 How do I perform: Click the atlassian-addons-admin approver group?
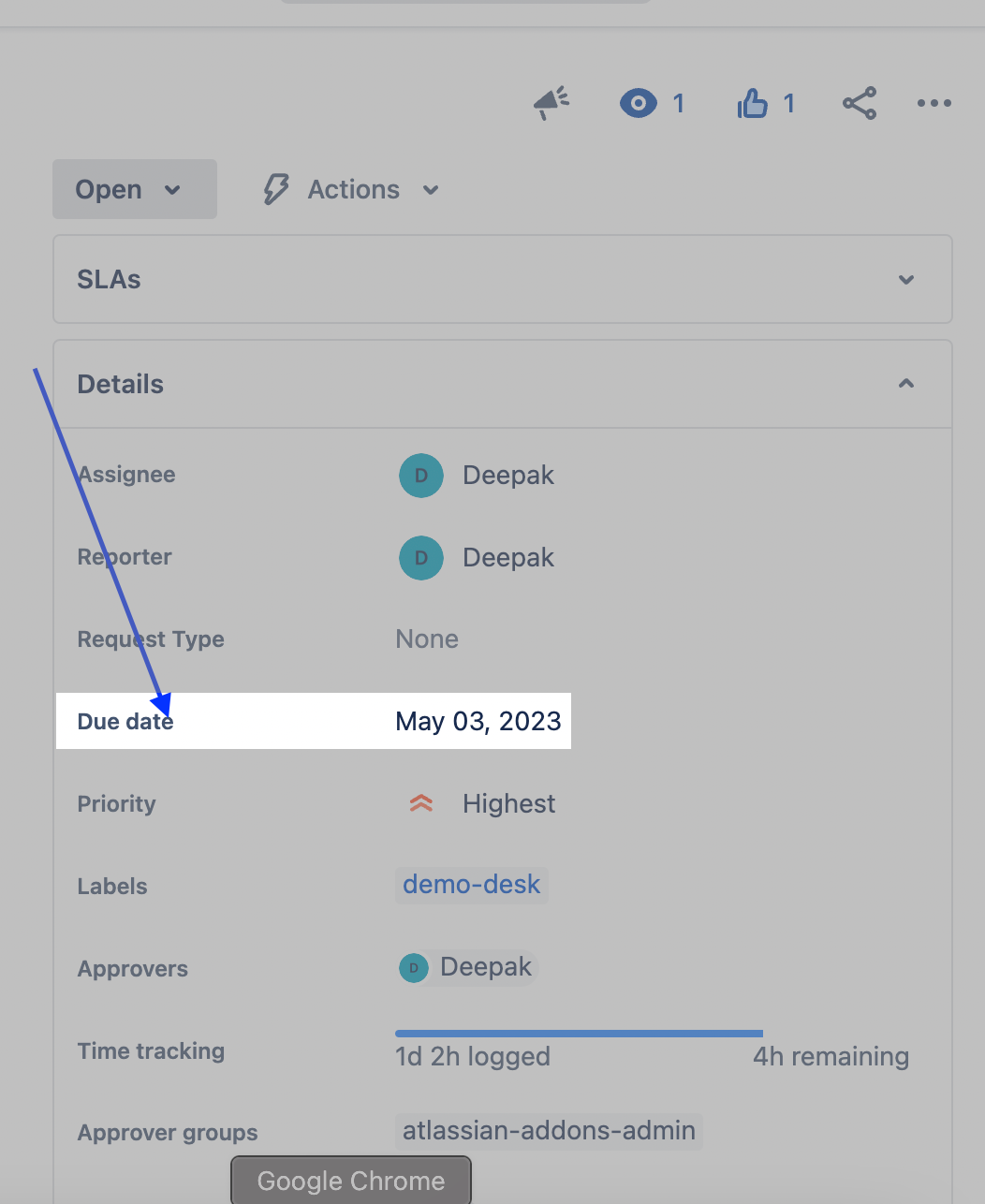(x=549, y=1131)
